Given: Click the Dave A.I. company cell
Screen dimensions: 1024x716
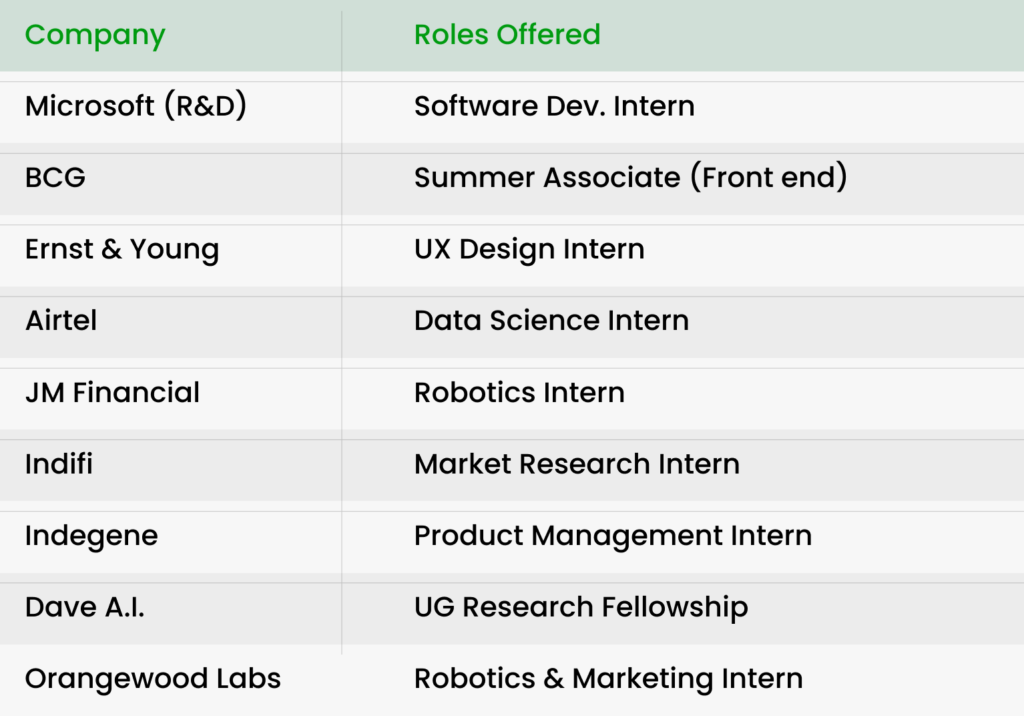Looking at the screenshot, I should (85, 608).
